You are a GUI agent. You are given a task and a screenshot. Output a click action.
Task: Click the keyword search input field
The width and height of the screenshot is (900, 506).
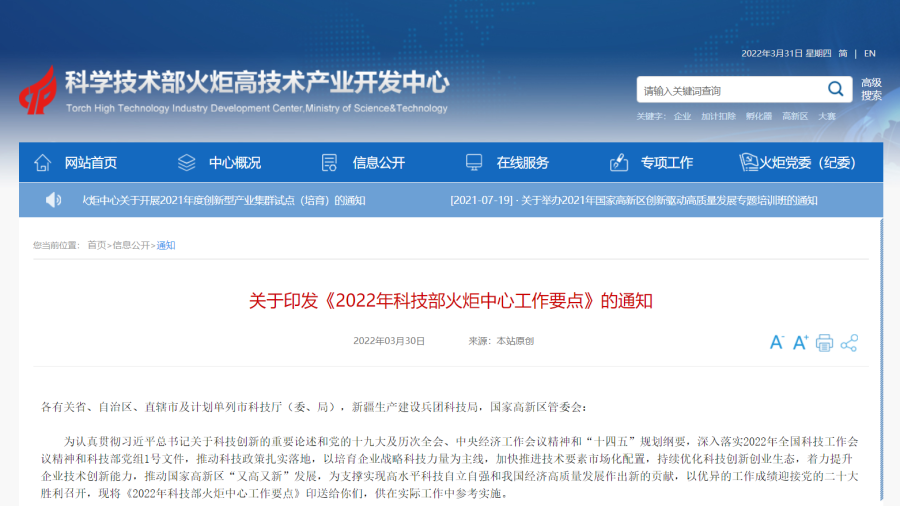(x=730, y=90)
